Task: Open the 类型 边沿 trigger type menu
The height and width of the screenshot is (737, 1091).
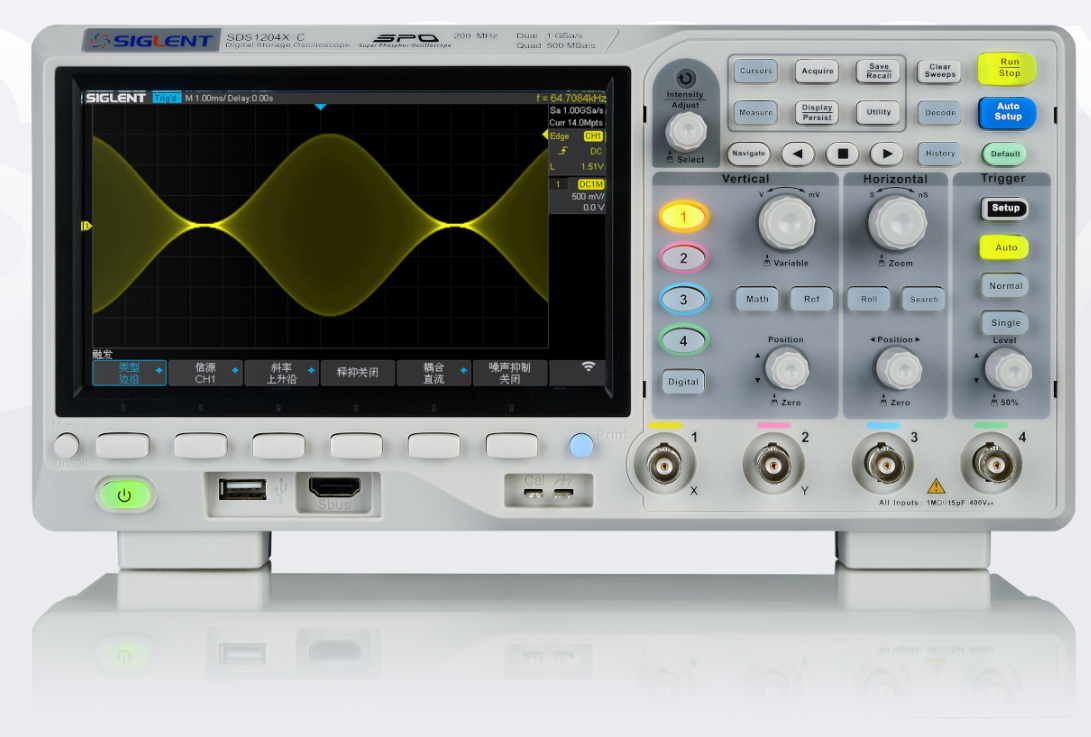Action: tap(129, 373)
